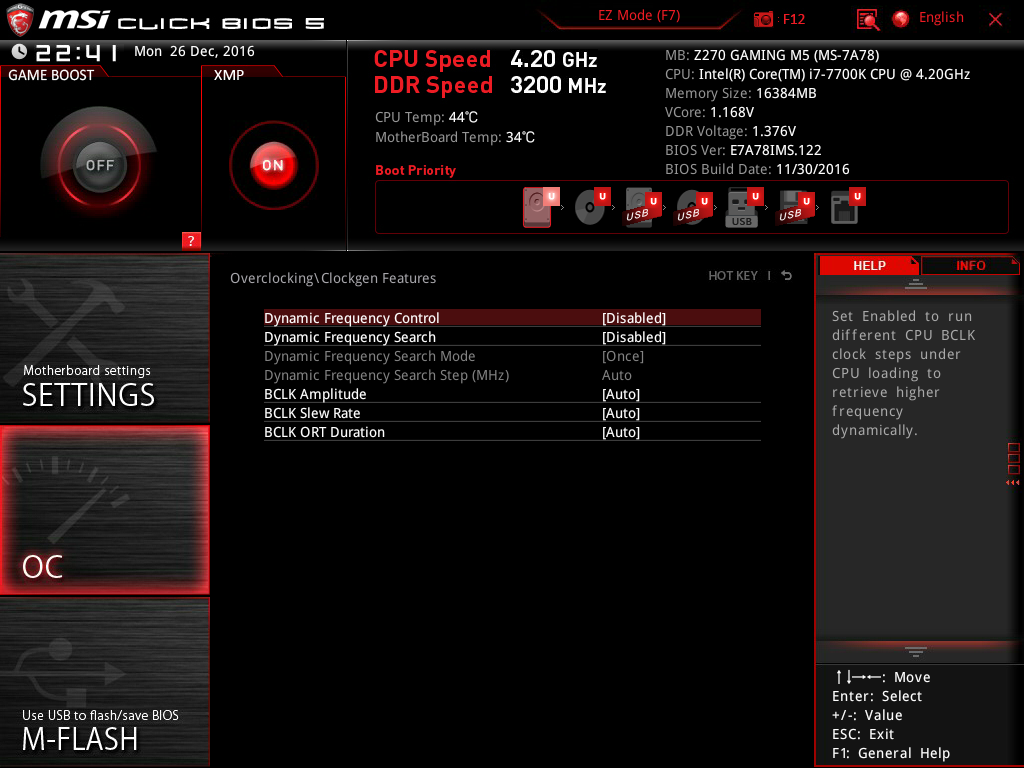Click the language globe icon
Image resolution: width=1024 pixels, height=768 pixels.
click(x=901, y=19)
